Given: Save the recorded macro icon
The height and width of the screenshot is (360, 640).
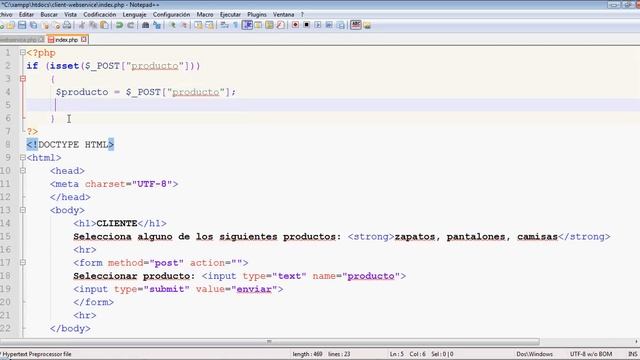Looking at the screenshot, I should tap(340, 25).
